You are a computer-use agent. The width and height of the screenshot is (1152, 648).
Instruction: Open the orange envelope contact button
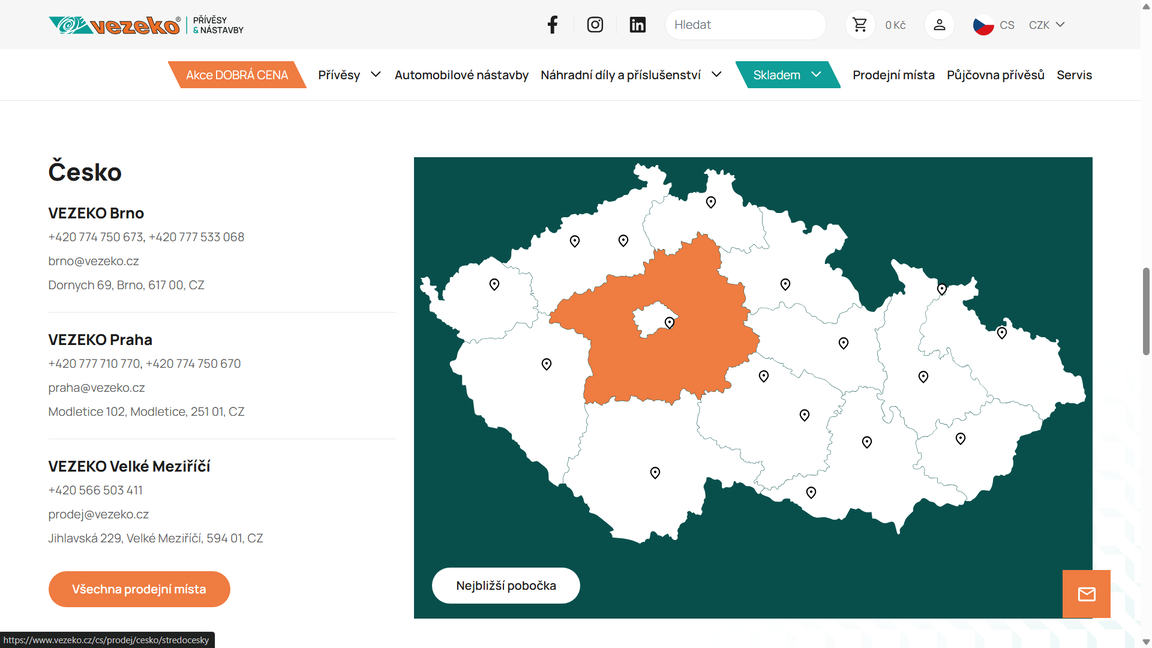(x=1086, y=594)
